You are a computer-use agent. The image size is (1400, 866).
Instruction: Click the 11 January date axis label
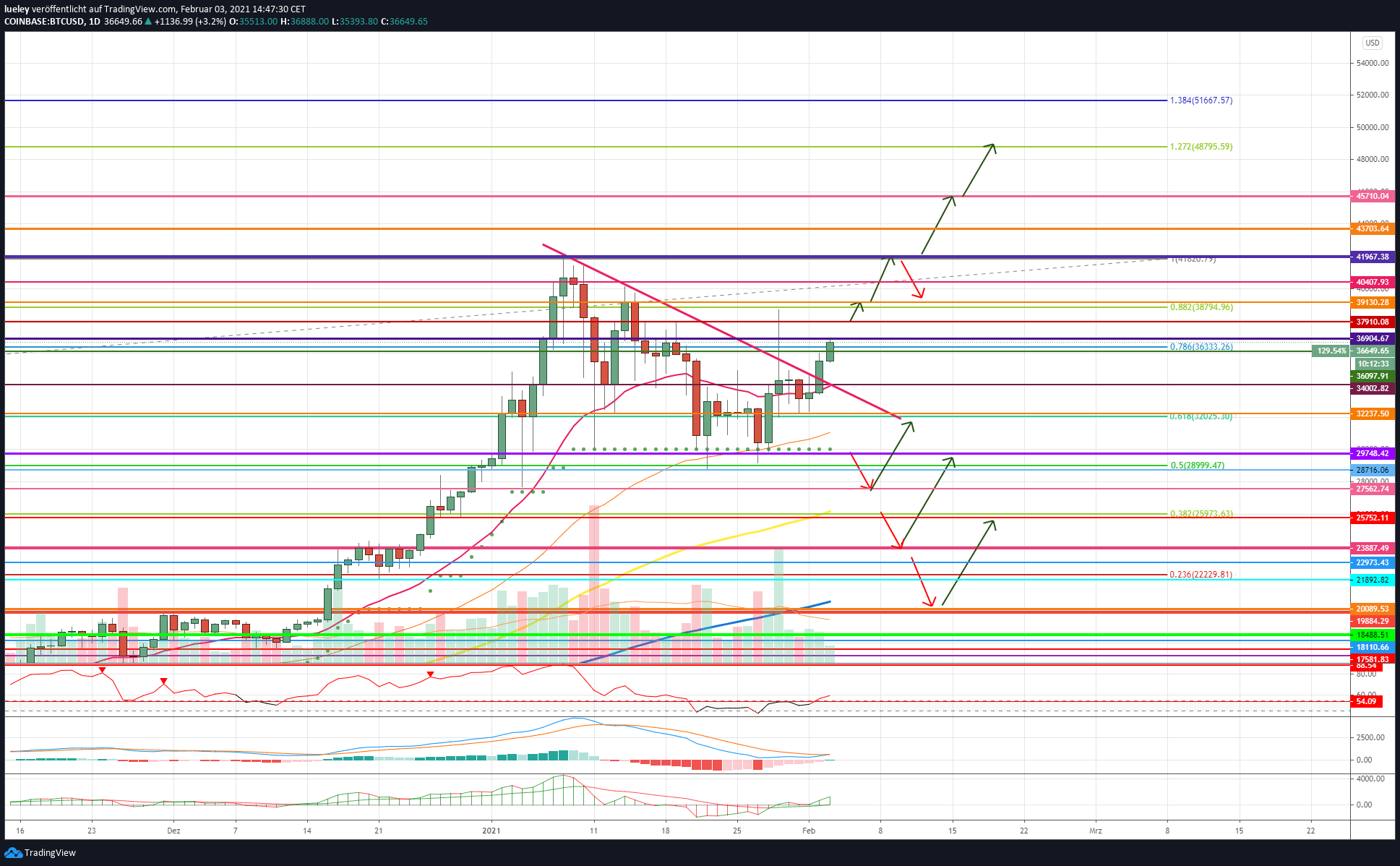point(593,831)
